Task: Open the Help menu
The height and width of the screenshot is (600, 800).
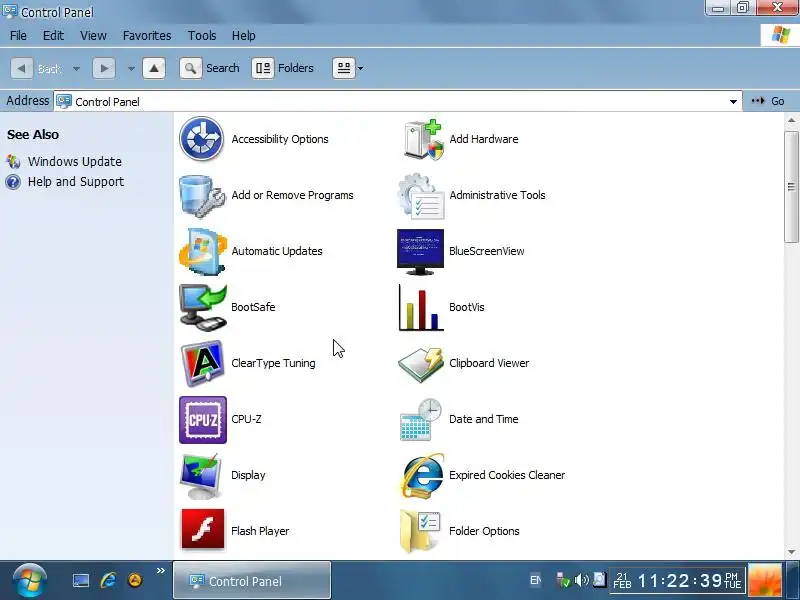Action: point(244,36)
